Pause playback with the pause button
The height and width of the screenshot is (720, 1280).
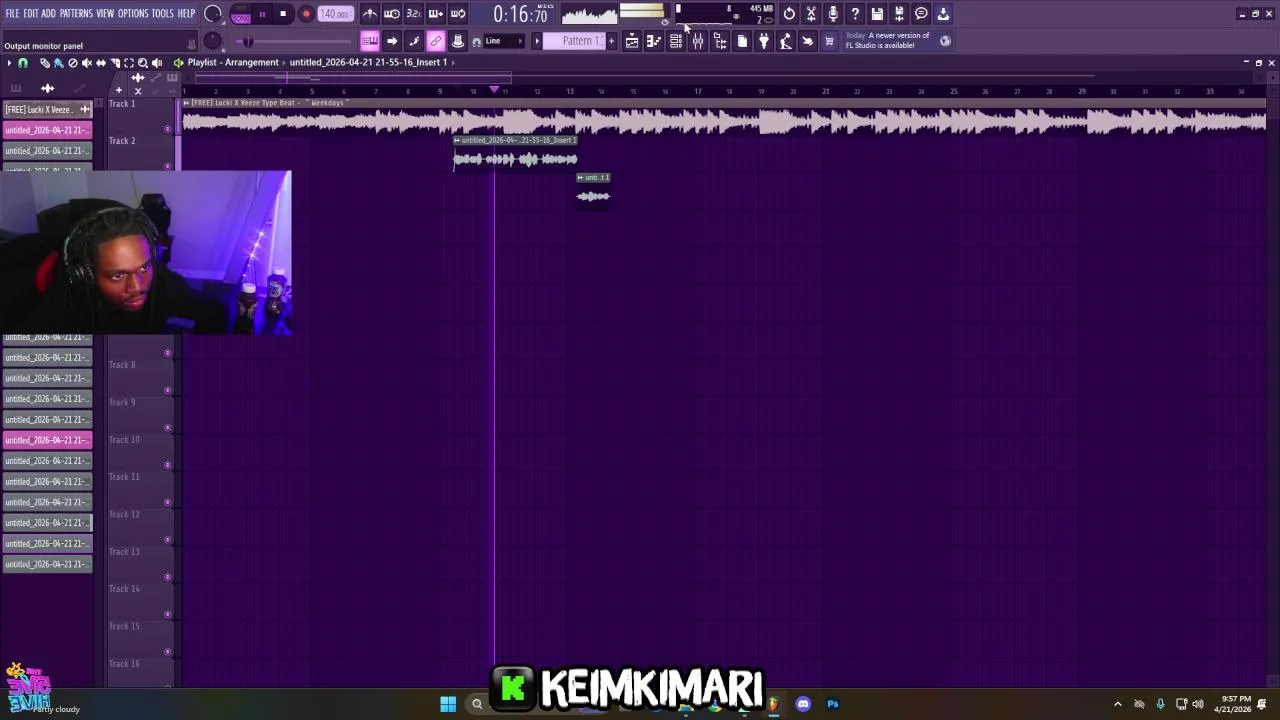(262, 14)
